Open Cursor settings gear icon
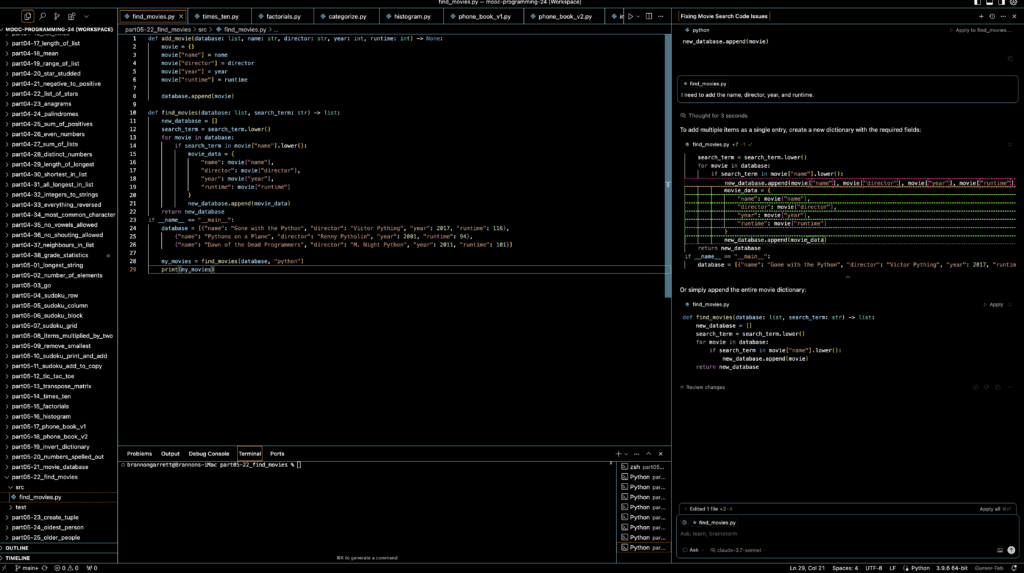1024x573 pixels. coord(1014,3)
